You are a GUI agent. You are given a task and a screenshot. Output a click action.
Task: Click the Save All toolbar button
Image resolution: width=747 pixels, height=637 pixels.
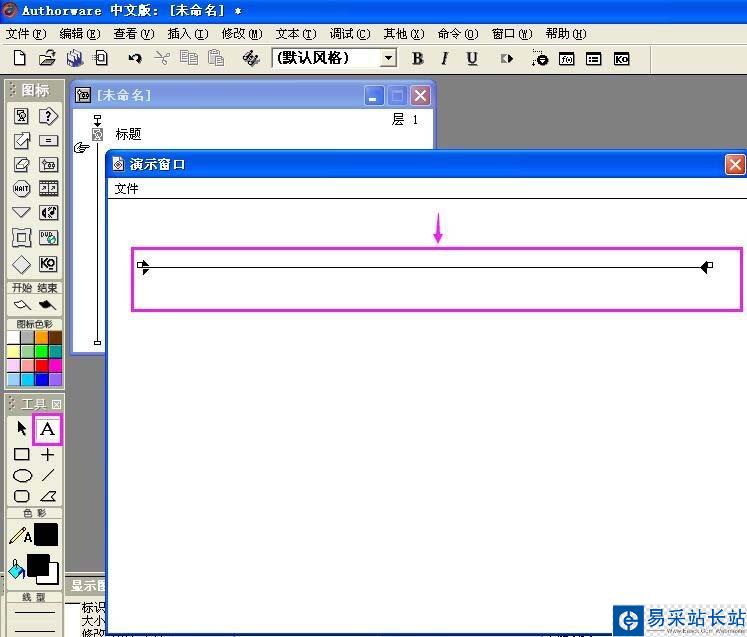tap(74, 59)
